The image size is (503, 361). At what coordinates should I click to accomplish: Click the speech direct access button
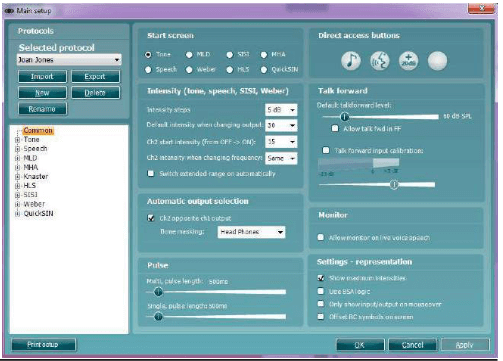coord(380,61)
